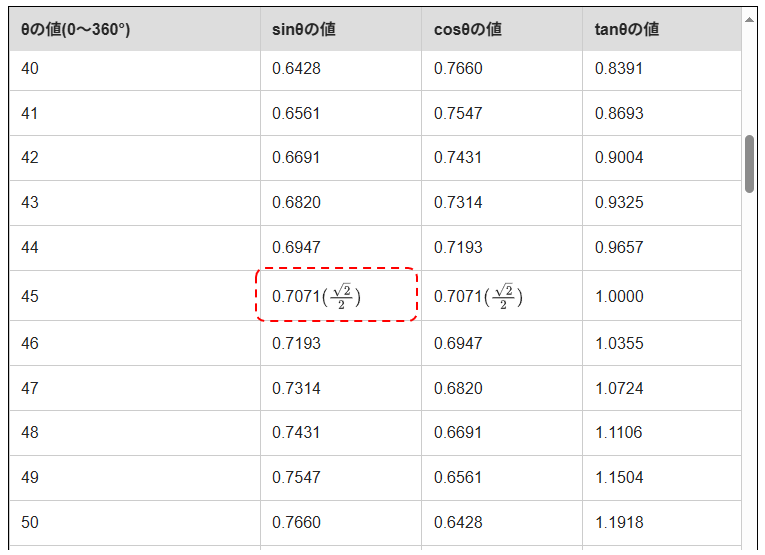The image size is (765, 555).
Task: Click the tan 45 value 1.0000
Action: pos(619,297)
